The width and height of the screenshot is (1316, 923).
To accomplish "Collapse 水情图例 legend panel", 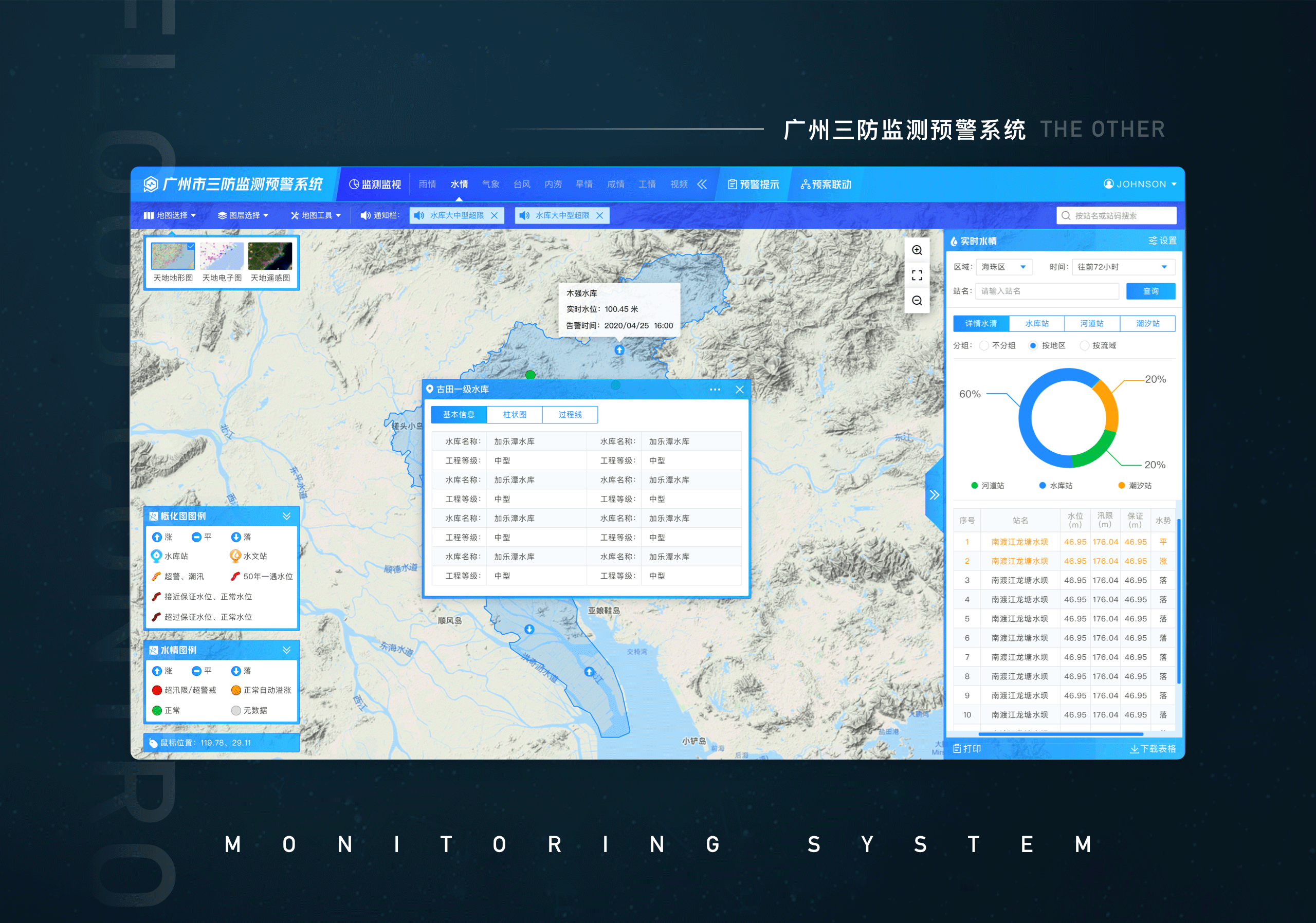I will tap(286, 650).
